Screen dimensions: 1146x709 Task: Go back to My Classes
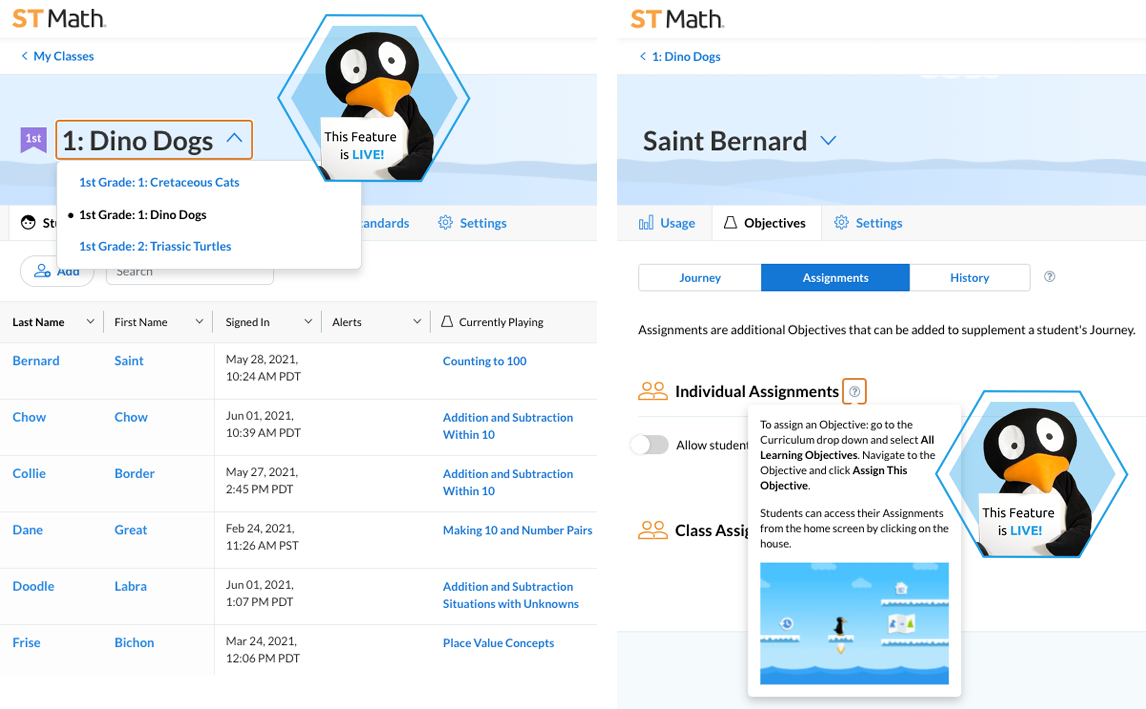coord(64,56)
